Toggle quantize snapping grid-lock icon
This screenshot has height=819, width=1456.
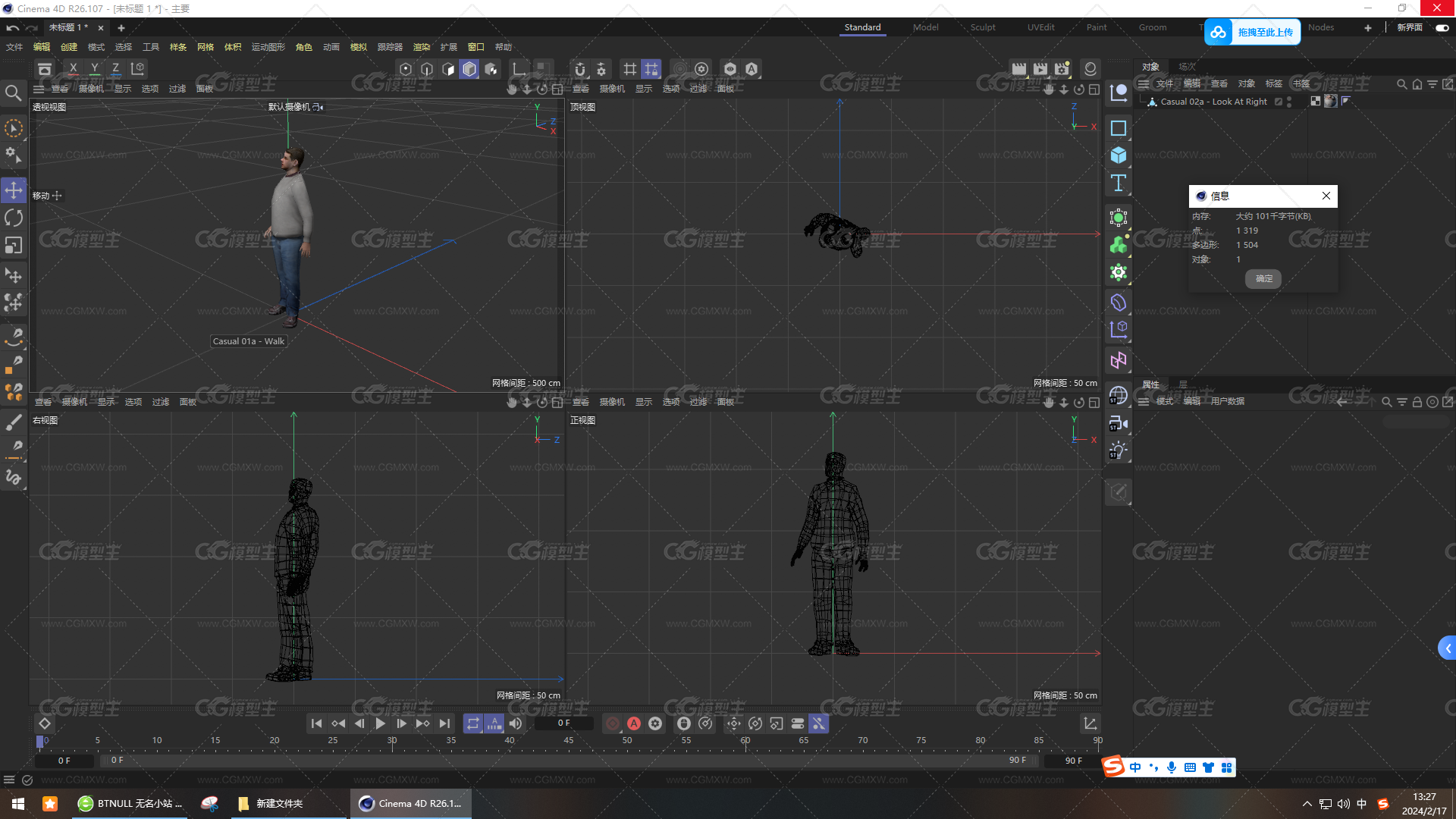pos(651,69)
